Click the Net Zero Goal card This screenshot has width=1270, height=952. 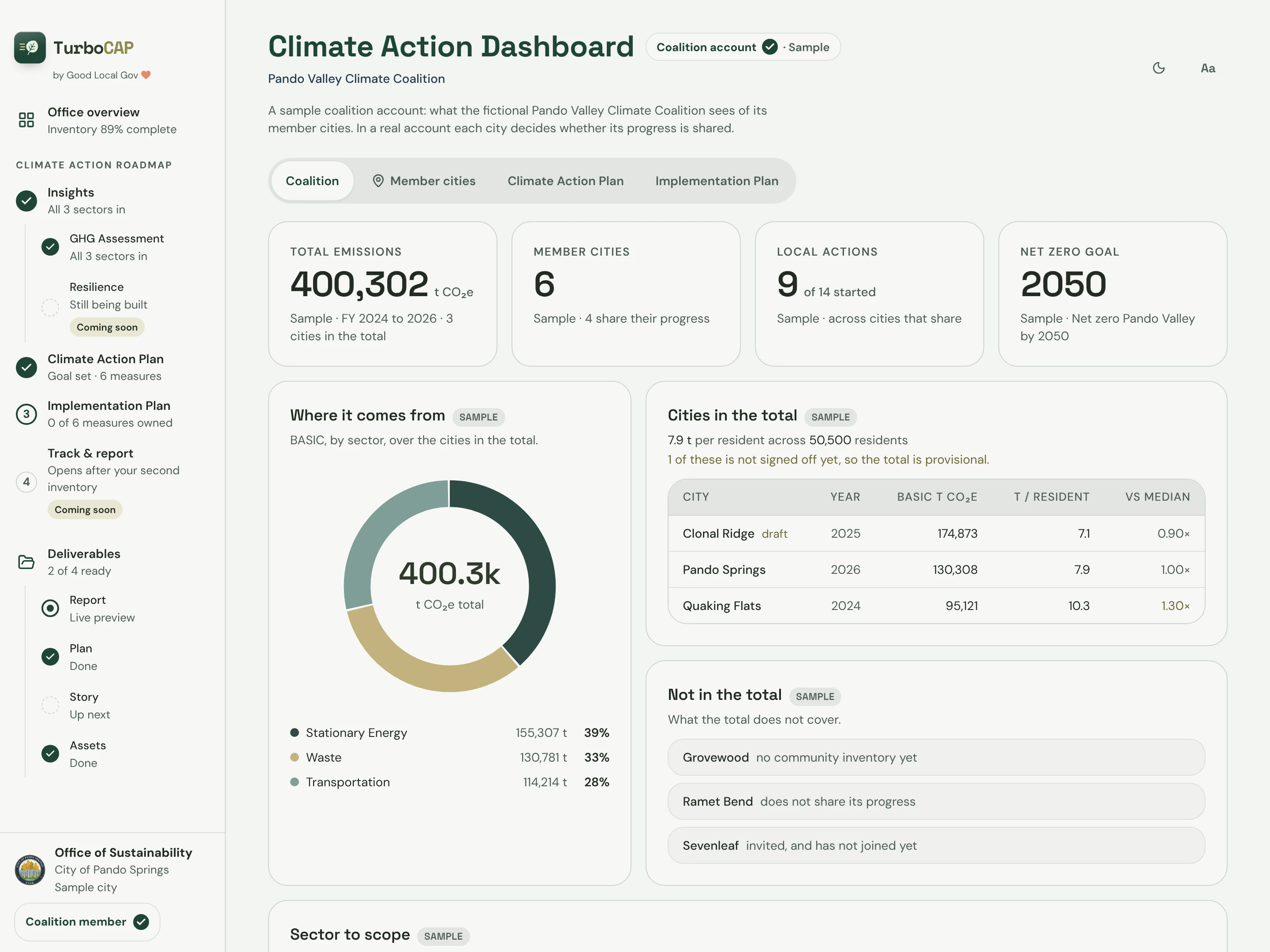point(1113,294)
